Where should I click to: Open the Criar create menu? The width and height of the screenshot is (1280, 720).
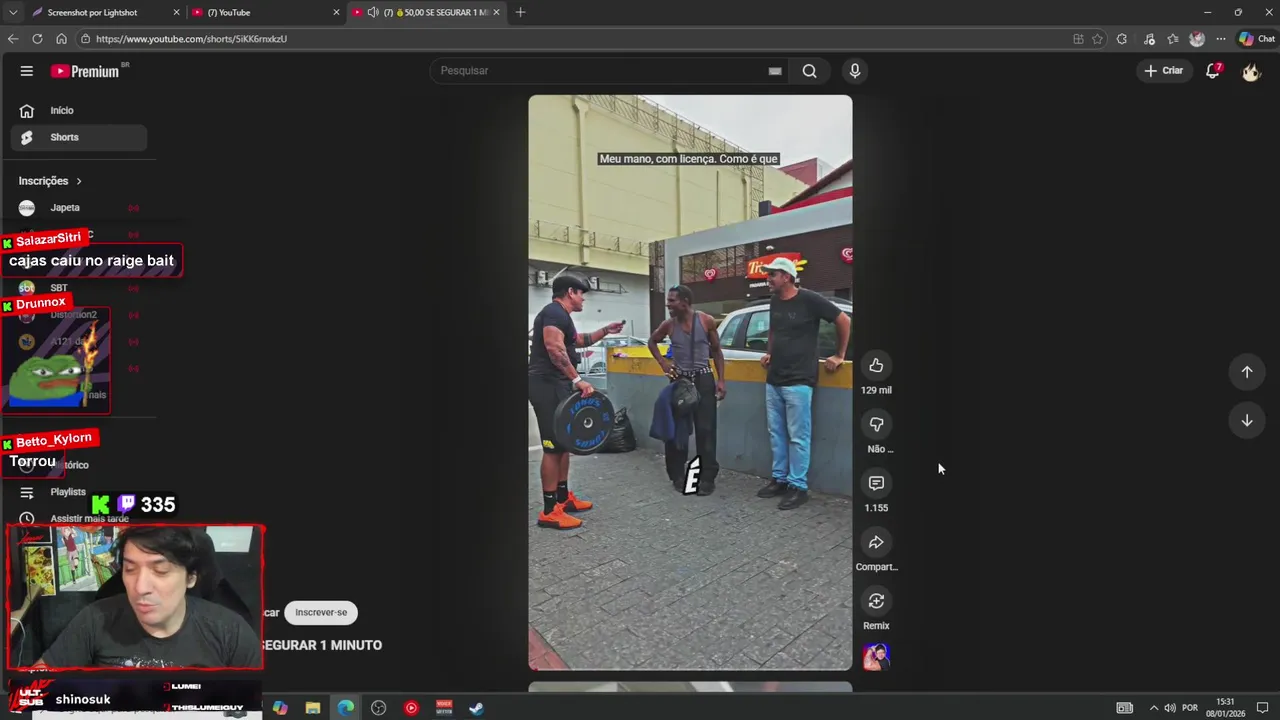pos(1164,71)
